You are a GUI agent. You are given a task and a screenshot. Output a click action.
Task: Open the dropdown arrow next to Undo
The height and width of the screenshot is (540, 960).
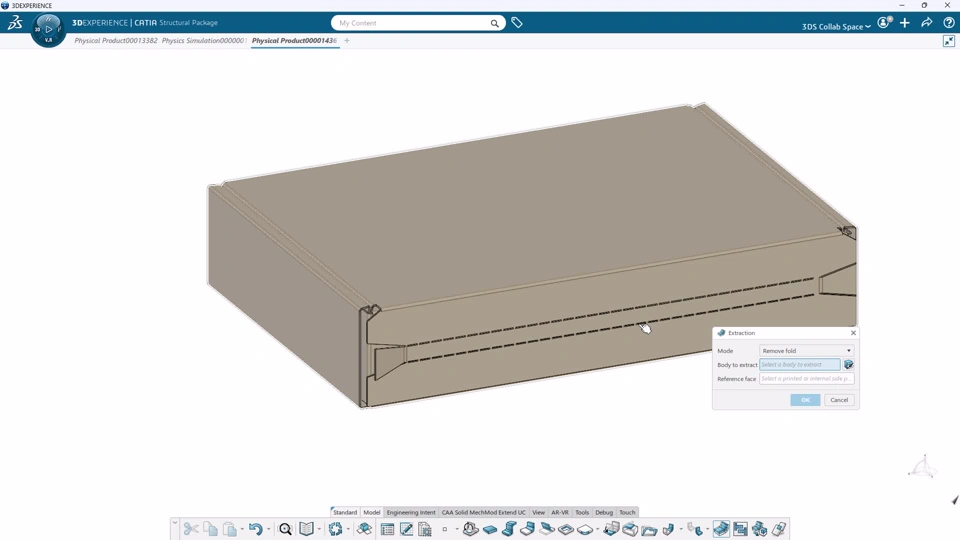click(x=269, y=529)
